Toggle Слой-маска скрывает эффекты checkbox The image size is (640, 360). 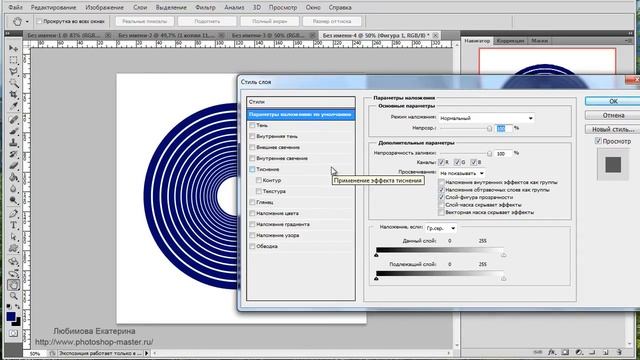click(441, 205)
